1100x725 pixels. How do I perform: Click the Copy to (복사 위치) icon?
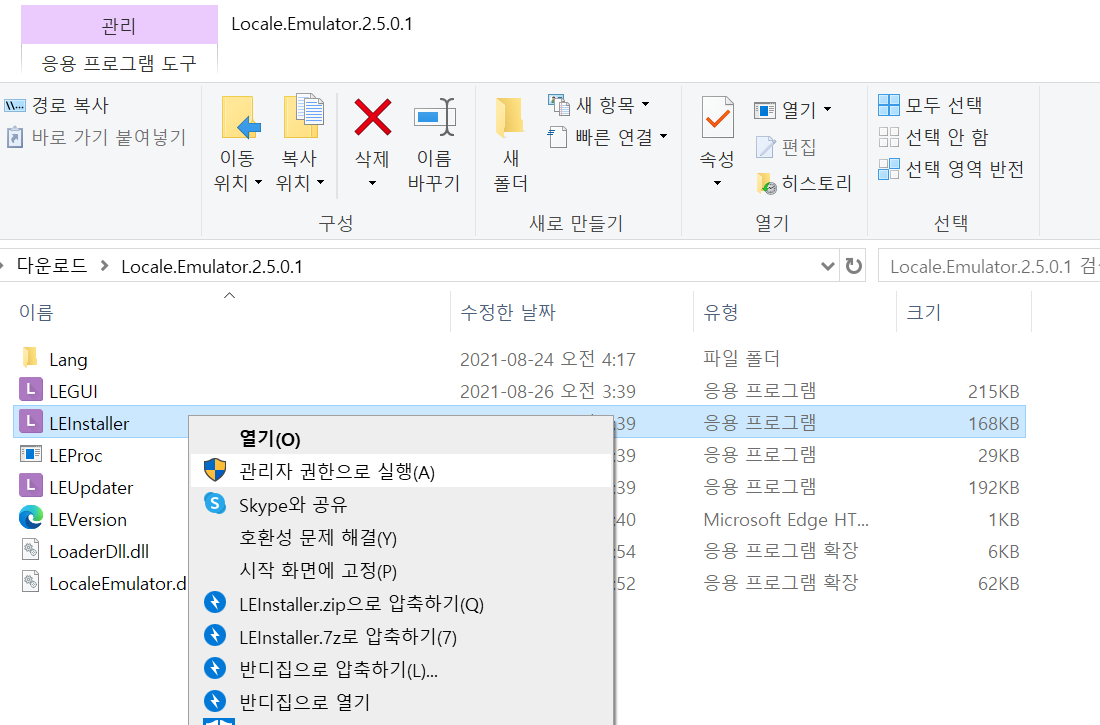tap(302, 116)
